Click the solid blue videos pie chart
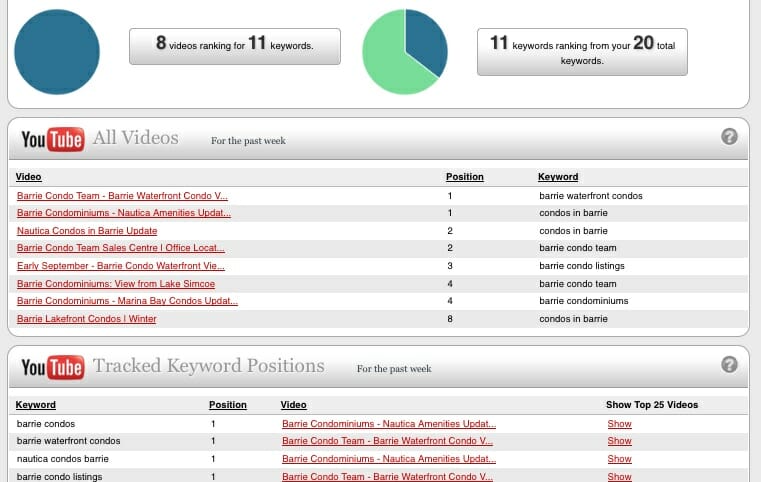This screenshot has height=482, width=761. point(57,52)
